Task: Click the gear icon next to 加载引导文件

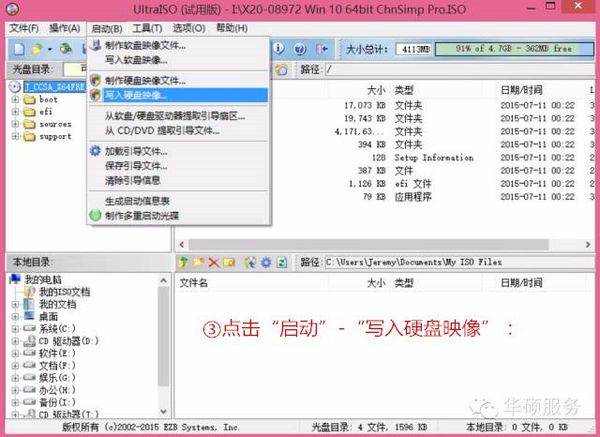Action: coord(95,151)
